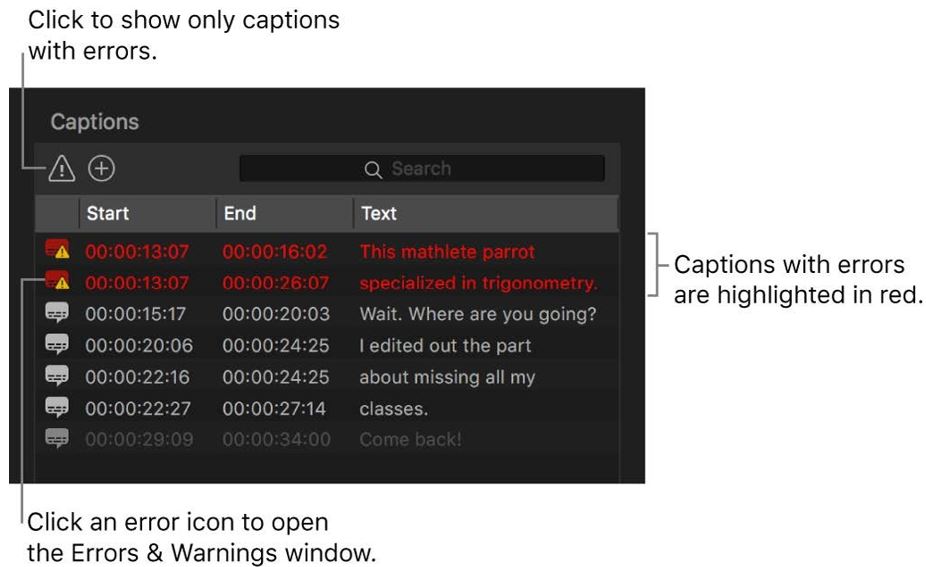Click dimmed caption icon for "Come back!"
Screen dimensions: 926x567
57,438
